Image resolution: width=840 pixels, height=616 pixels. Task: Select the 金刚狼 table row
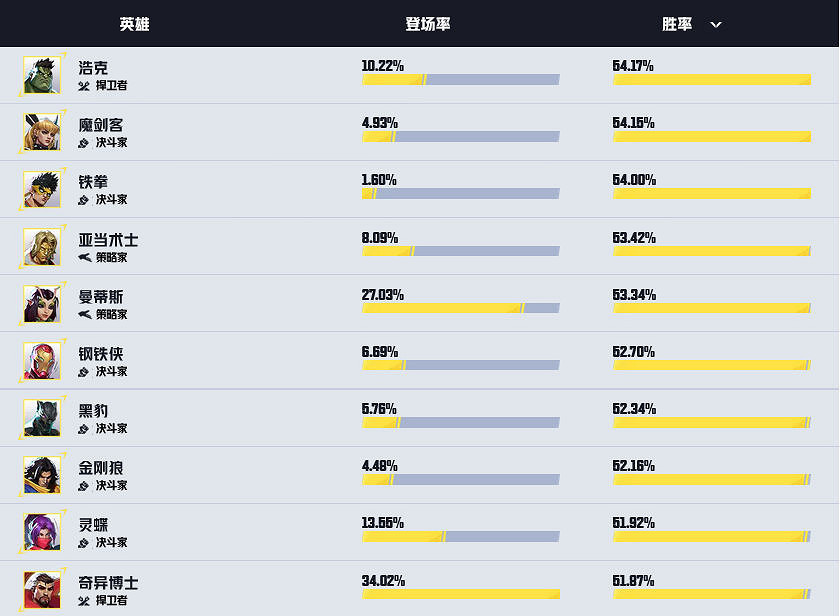coord(420,474)
